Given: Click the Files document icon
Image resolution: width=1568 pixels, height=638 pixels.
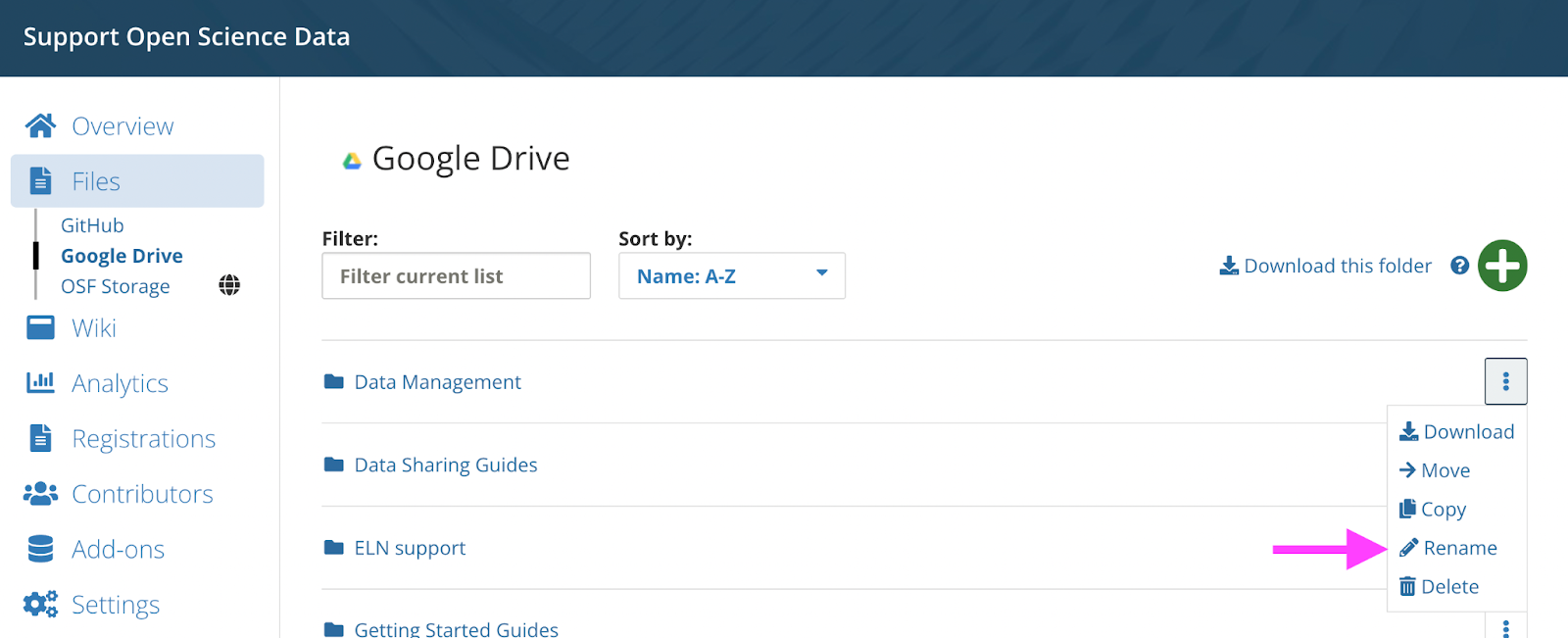Looking at the screenshot, I should 40,181.
